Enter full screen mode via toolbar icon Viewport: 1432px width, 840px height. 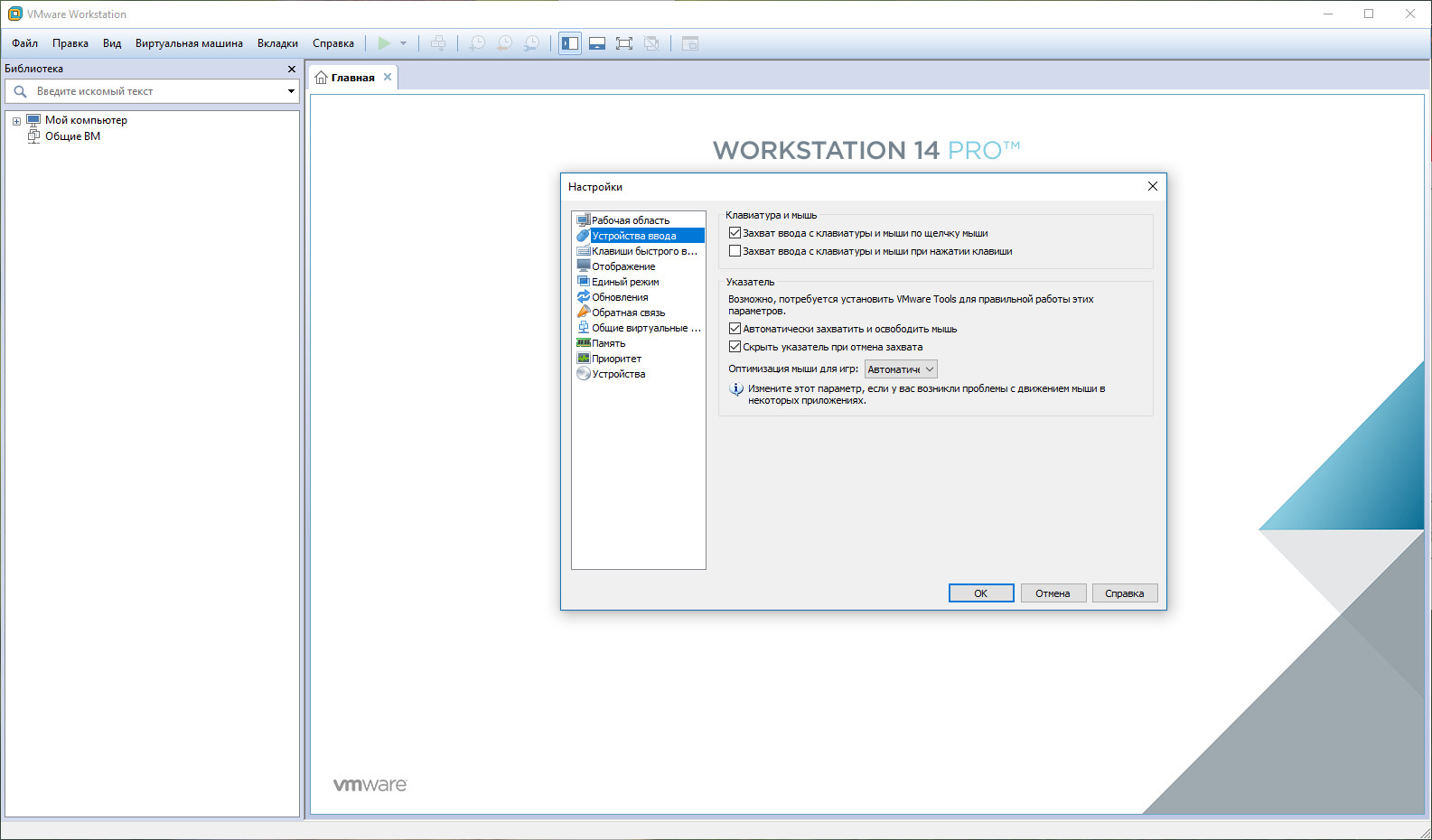coord(624,43)
